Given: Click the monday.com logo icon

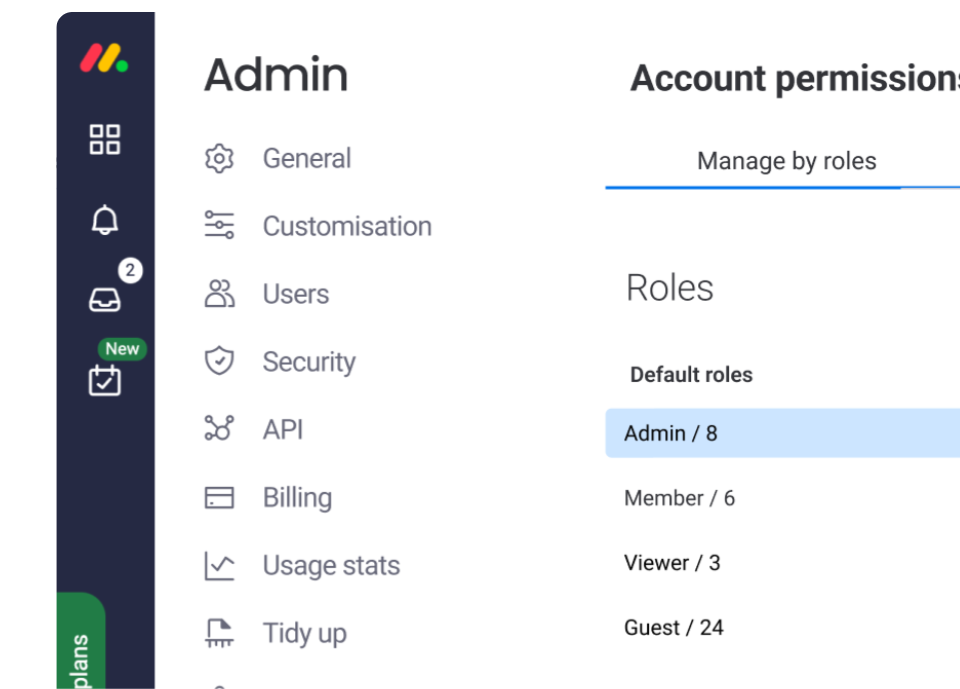Looking at the screenshot, I should click(x=104, y=59).
